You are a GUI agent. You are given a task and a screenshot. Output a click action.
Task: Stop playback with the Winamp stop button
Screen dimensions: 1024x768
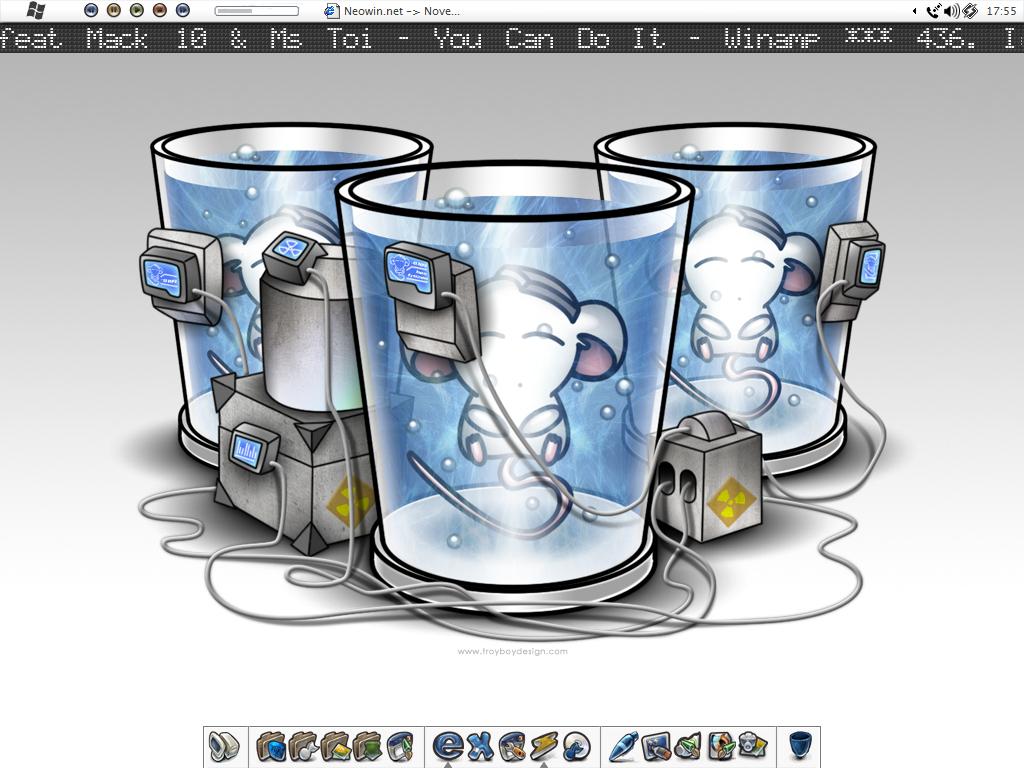click(x=159, y=10)
